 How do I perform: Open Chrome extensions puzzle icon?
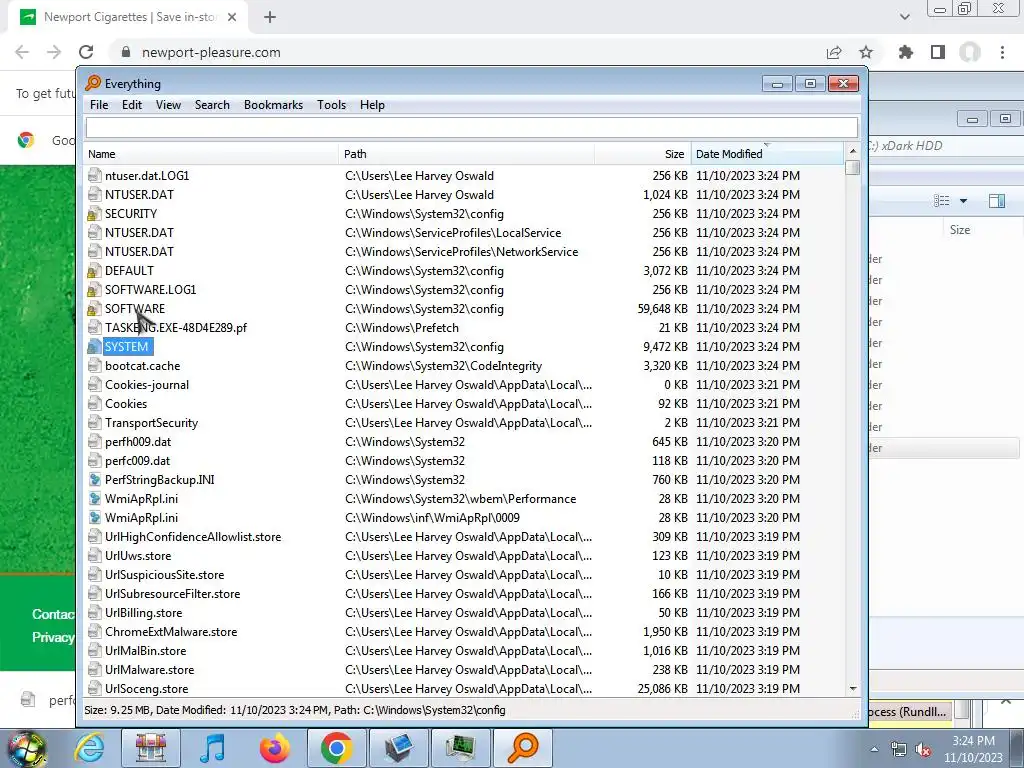coord(906,52)
